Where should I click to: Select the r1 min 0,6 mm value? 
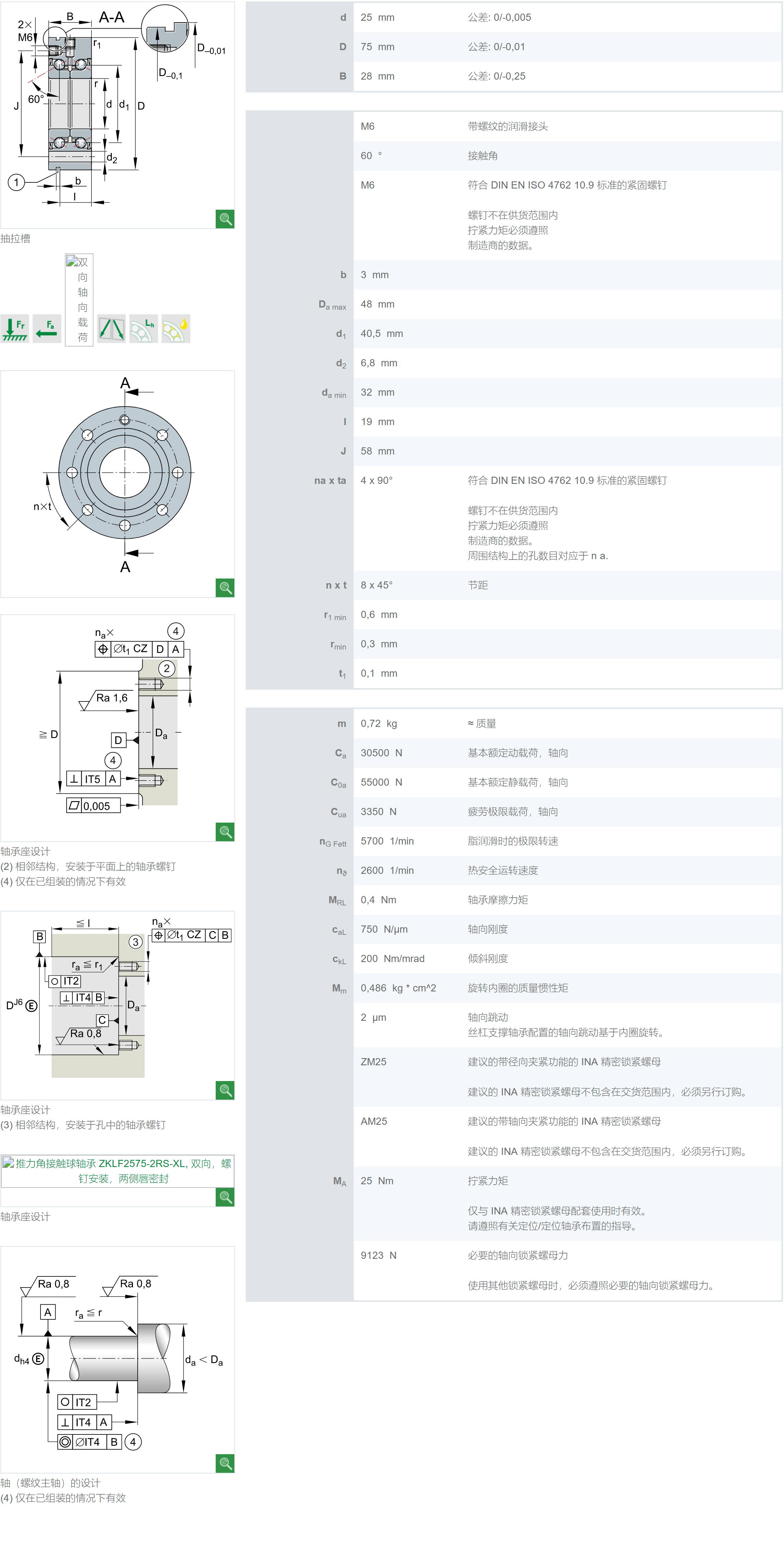point(379,615)
